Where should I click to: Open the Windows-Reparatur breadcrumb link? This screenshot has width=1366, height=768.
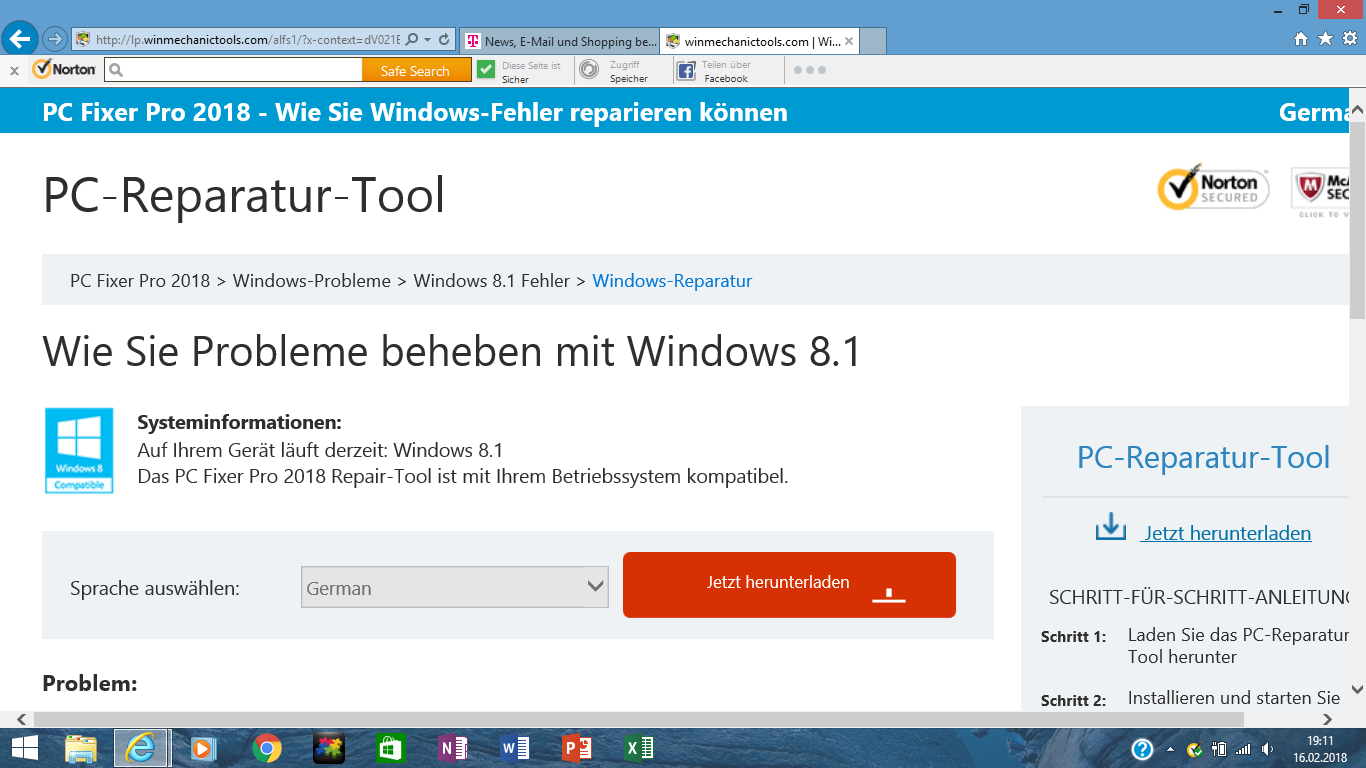(x=672, y=281)
